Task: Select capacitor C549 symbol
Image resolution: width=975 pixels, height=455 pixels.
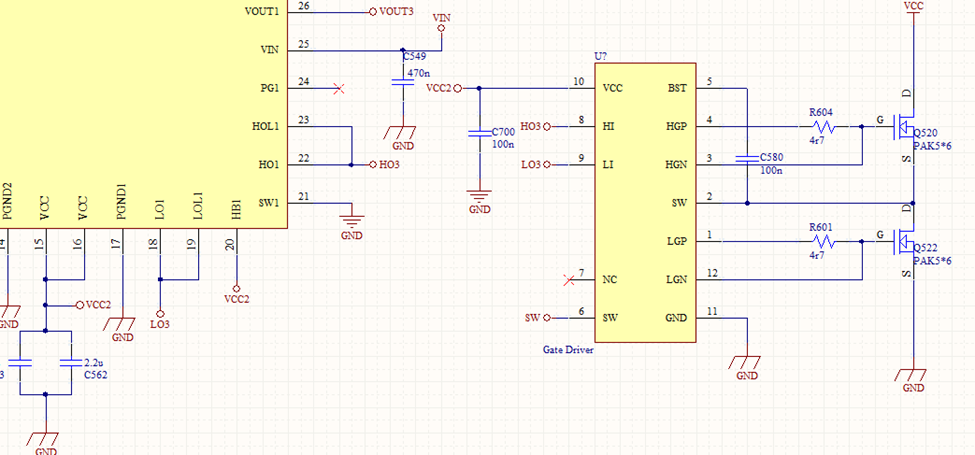Action: pos(403,83)
